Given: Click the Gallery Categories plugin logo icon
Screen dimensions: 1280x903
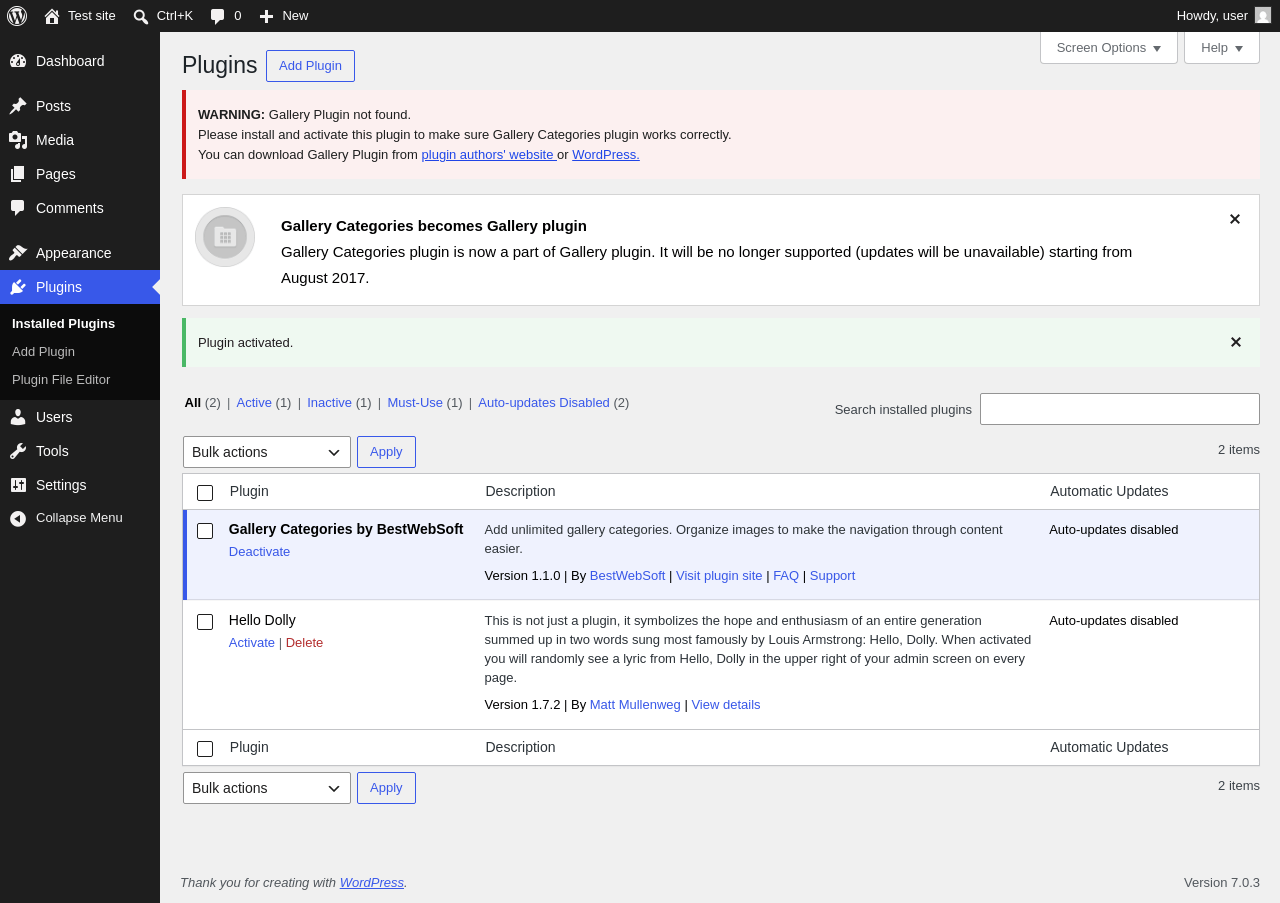Looking at the screenshot, I should (225, 237).
